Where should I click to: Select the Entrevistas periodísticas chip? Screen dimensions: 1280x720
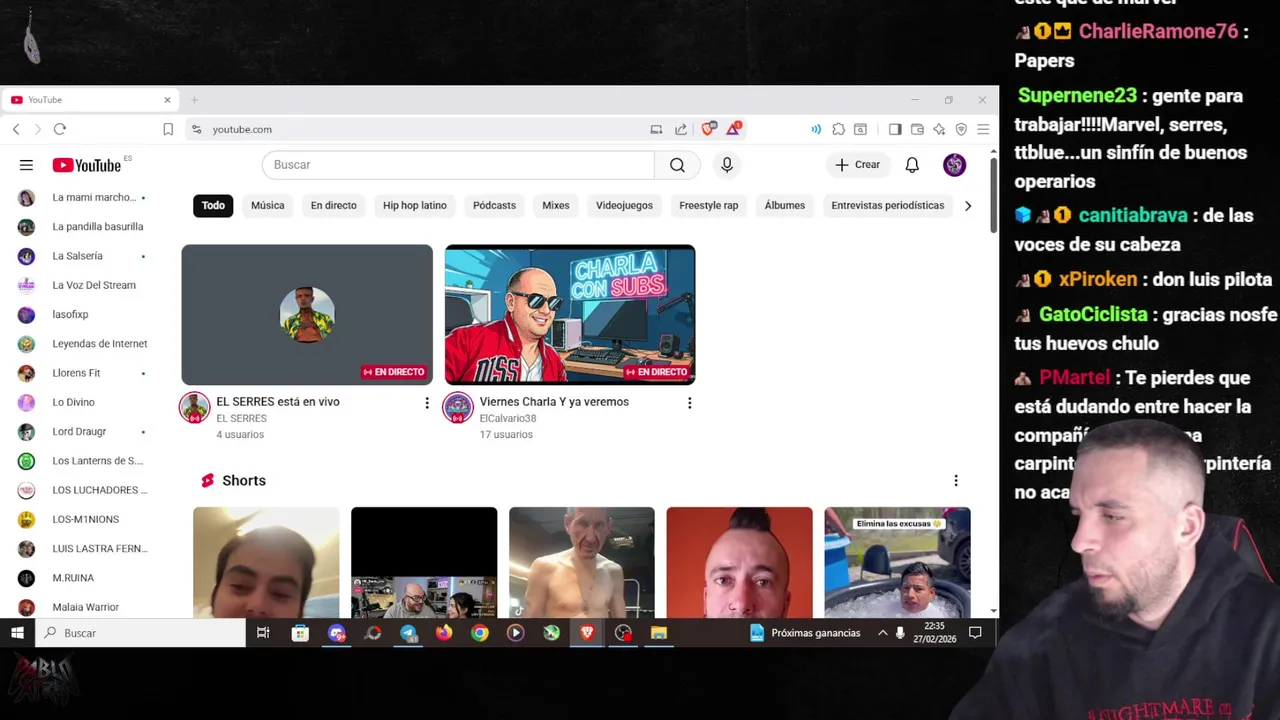(x=888, y=205)
